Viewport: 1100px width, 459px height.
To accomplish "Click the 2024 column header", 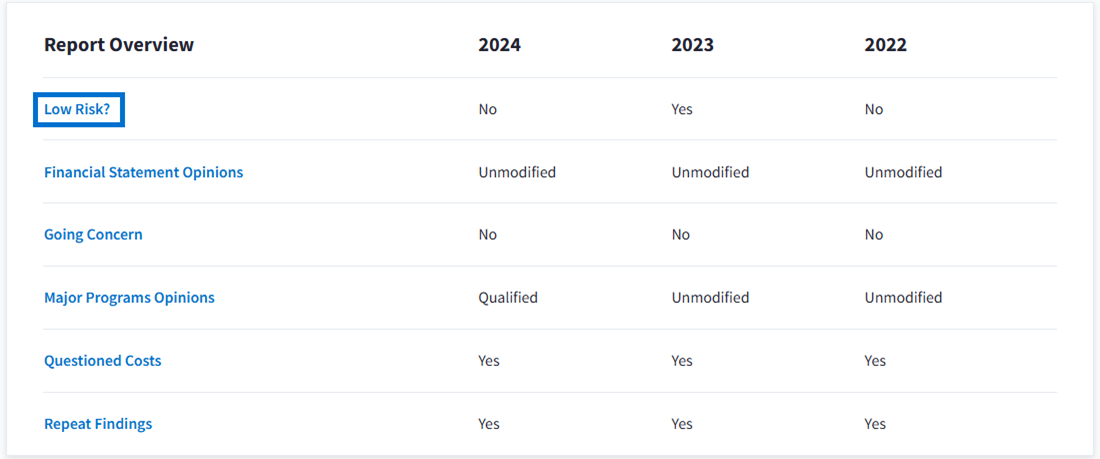I will [x=499, y=45].
